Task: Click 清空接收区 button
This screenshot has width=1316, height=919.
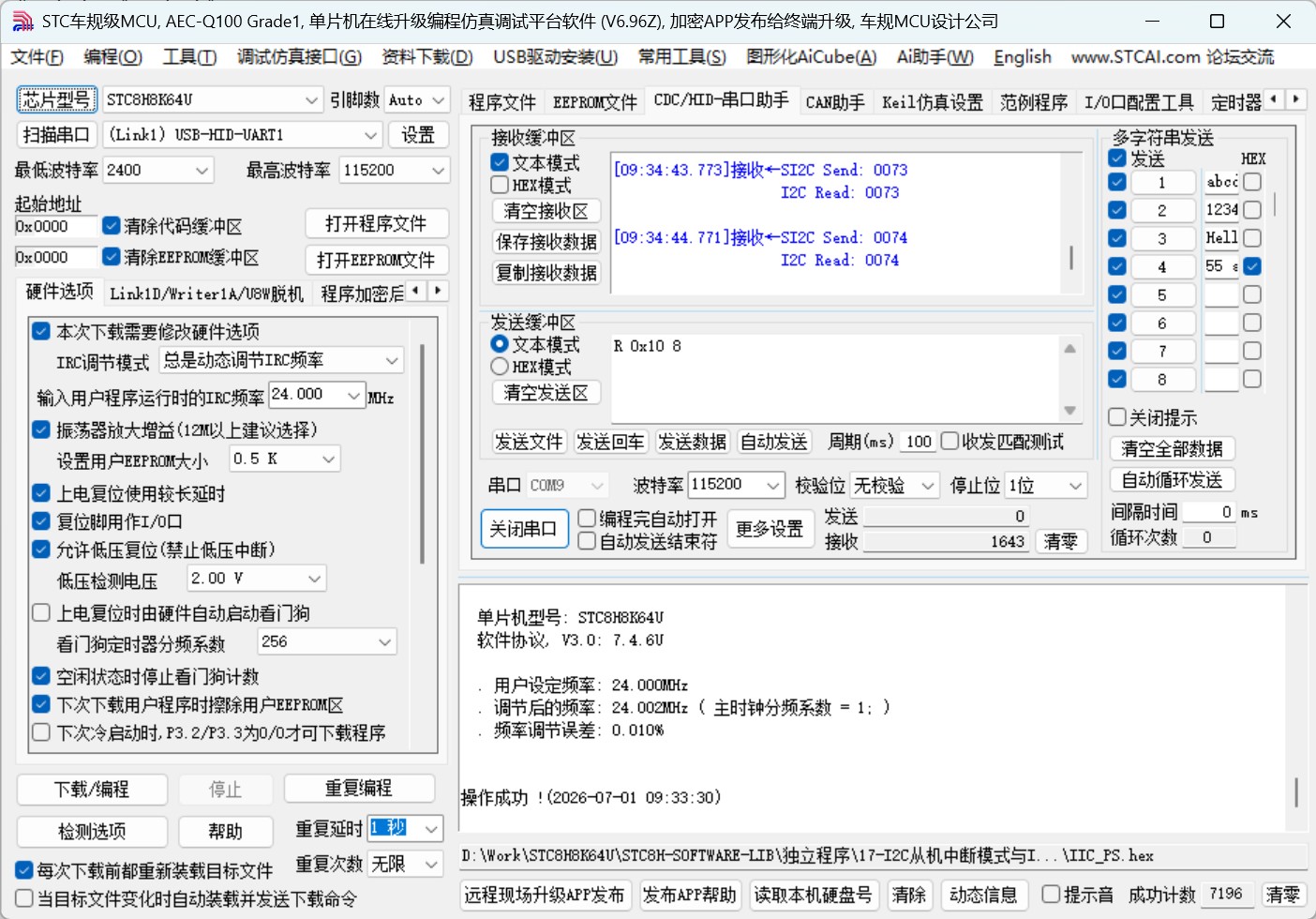Action: pyautogui.click(x=546, y=211)
